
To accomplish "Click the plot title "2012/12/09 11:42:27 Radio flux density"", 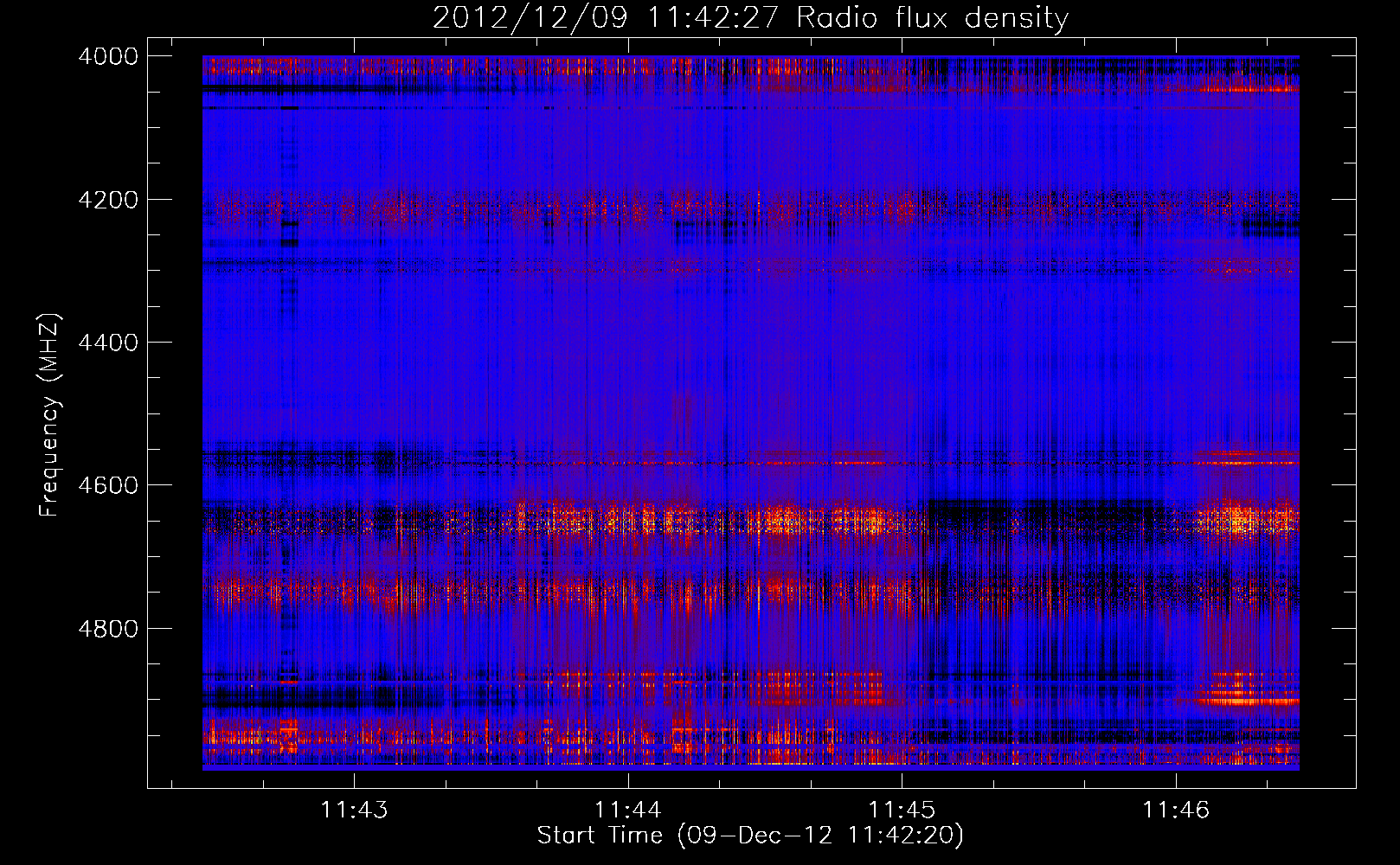I will [751, 18].
